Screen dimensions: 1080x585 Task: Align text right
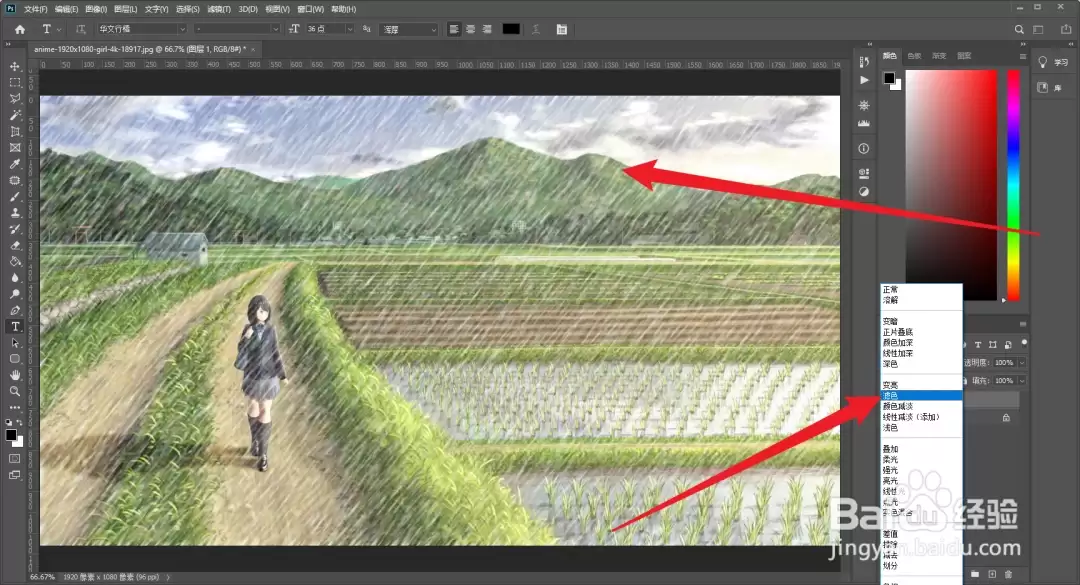487,29
